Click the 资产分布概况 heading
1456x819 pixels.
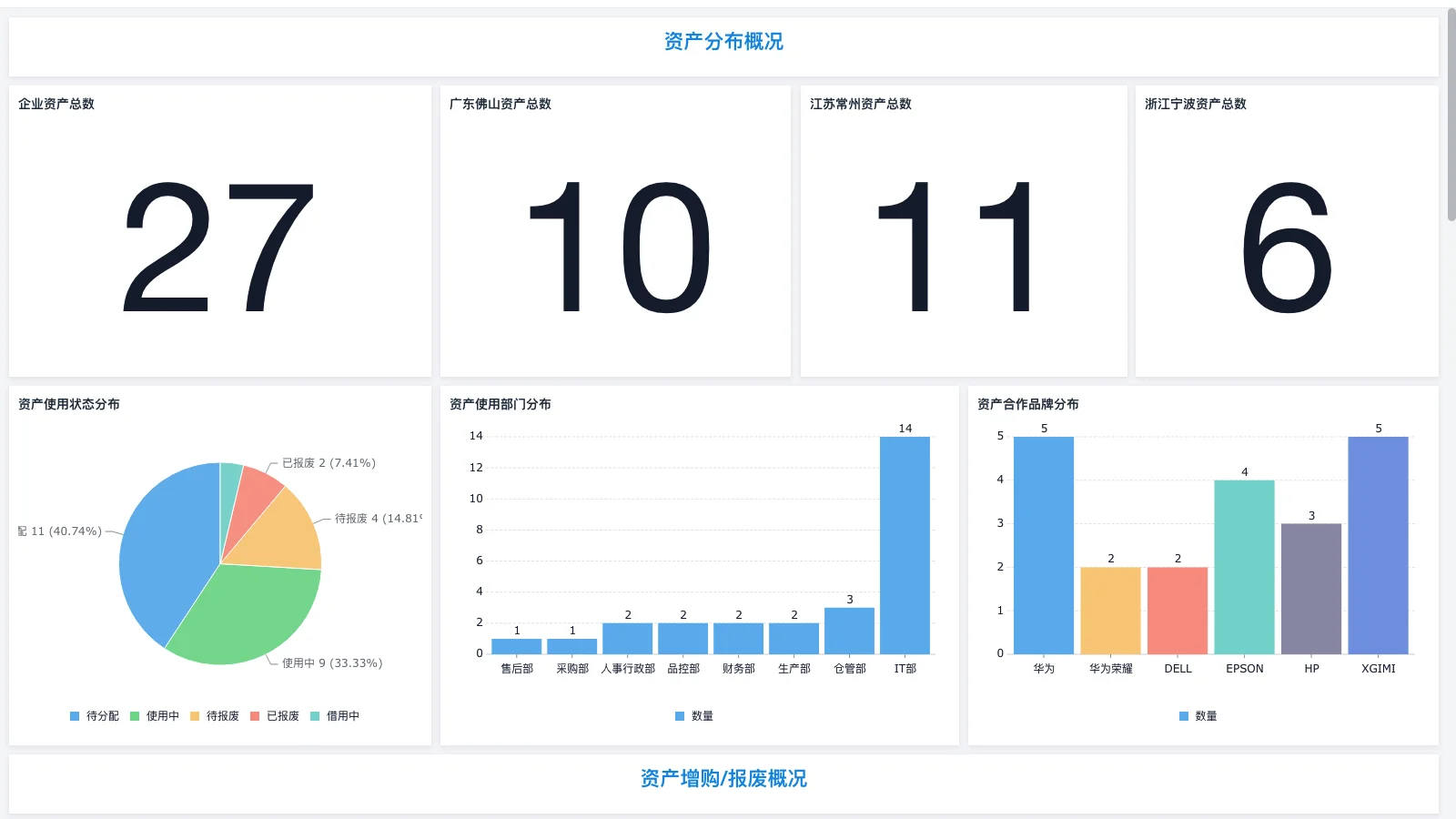[723, 42]
